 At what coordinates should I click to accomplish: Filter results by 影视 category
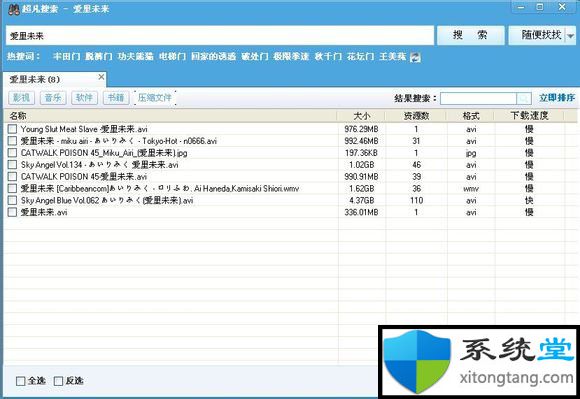coord(21,98)
